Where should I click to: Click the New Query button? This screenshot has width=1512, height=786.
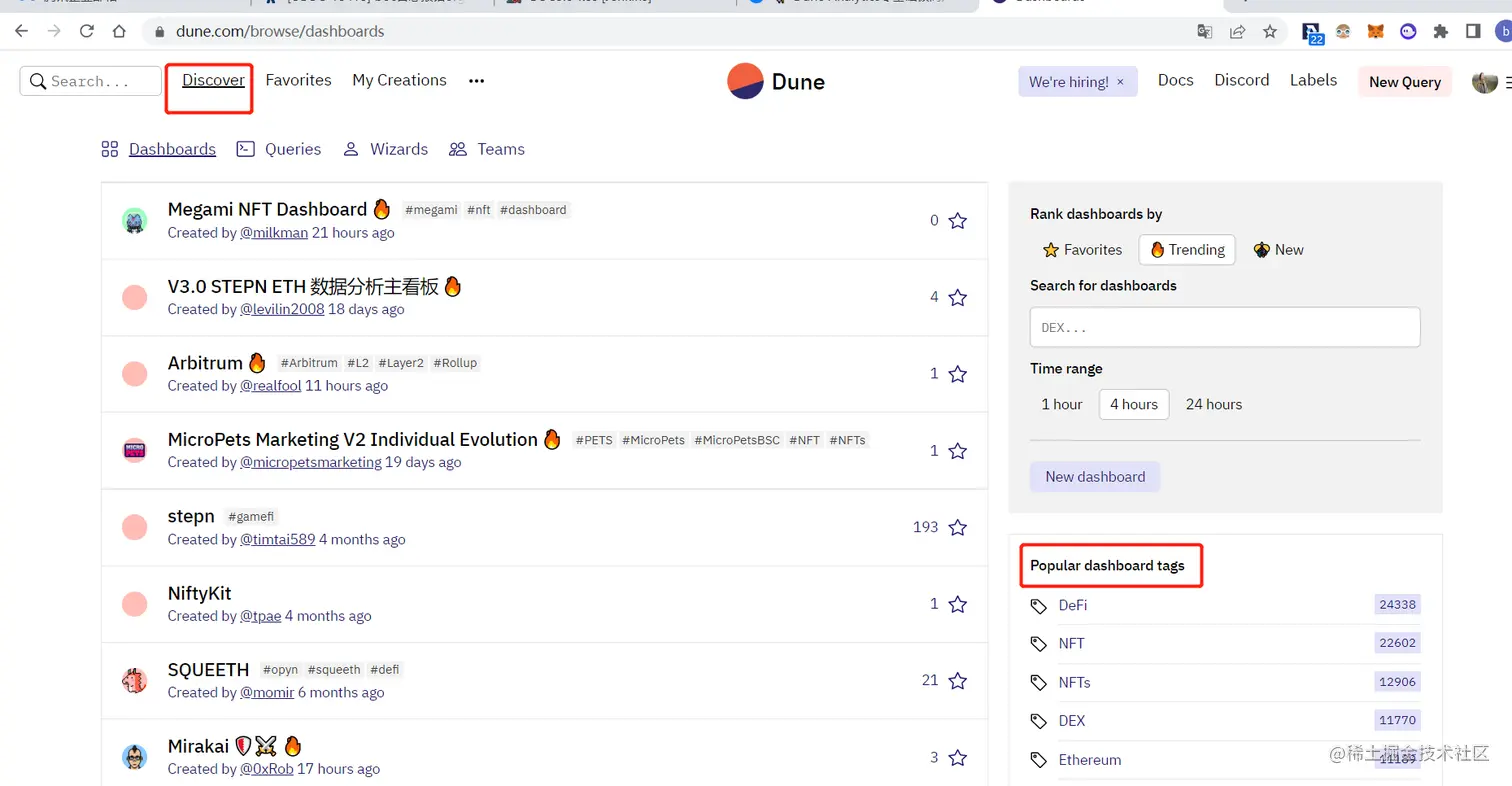(1405, 82)
